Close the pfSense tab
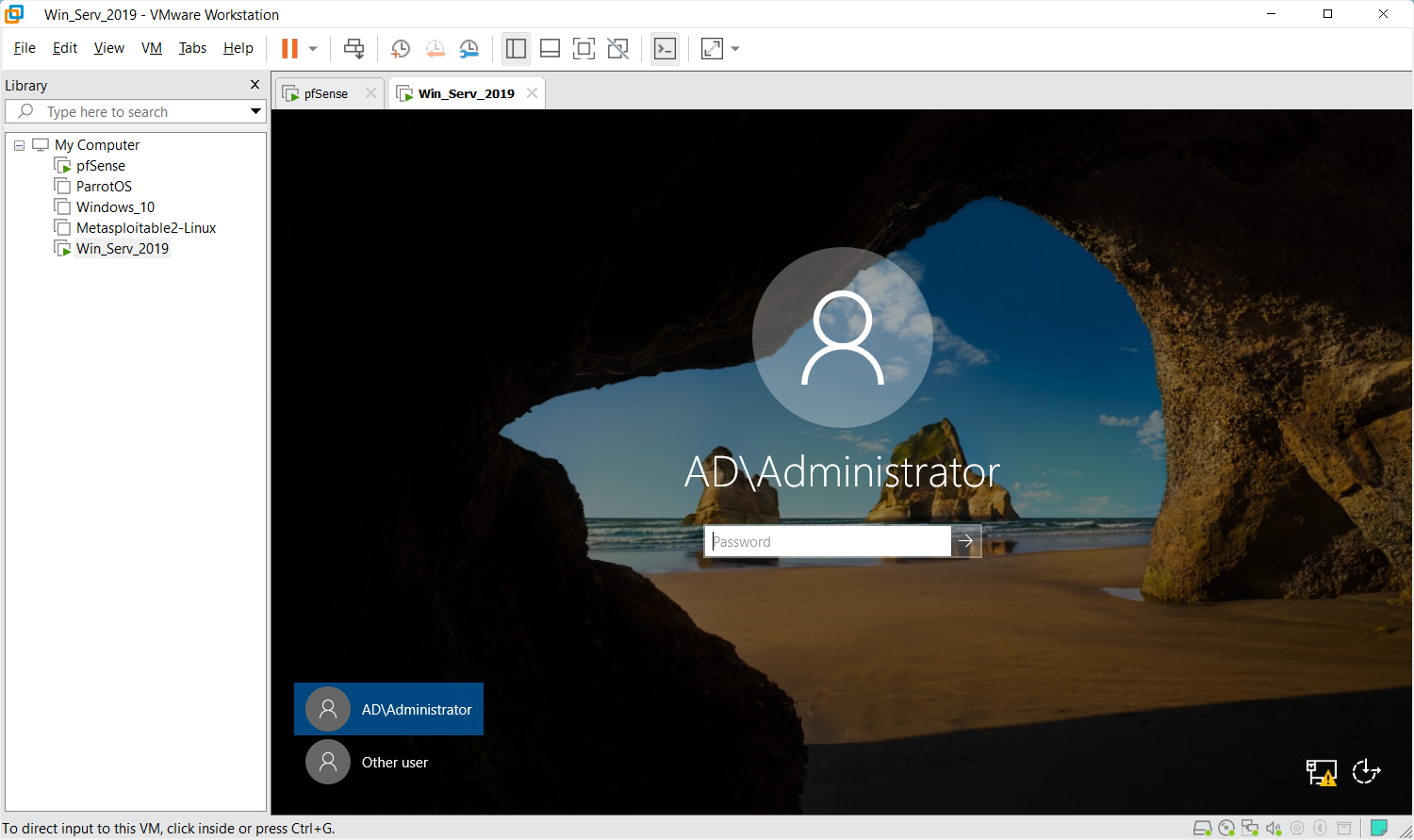 370,93
